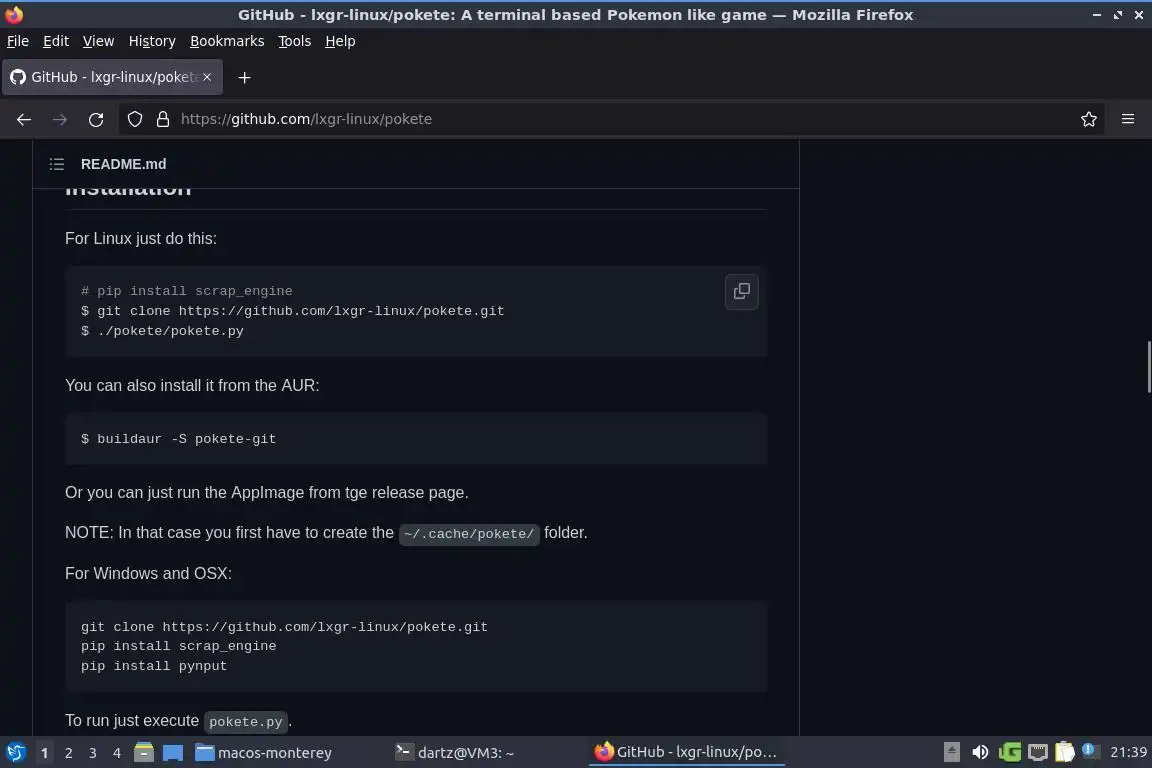Screen dimensions: 1152x768
Task: Go back to the previous page
Action: 24,119
